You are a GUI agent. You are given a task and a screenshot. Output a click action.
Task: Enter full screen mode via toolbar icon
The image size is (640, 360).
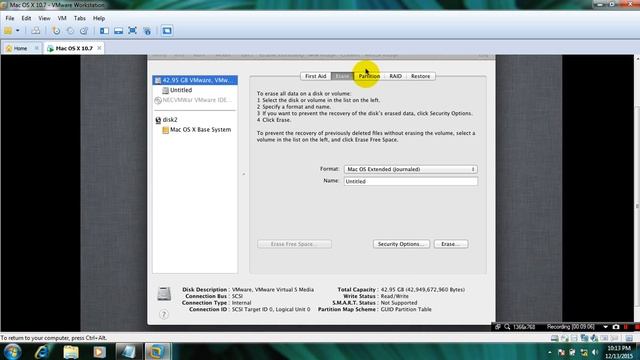click(132, 31)
